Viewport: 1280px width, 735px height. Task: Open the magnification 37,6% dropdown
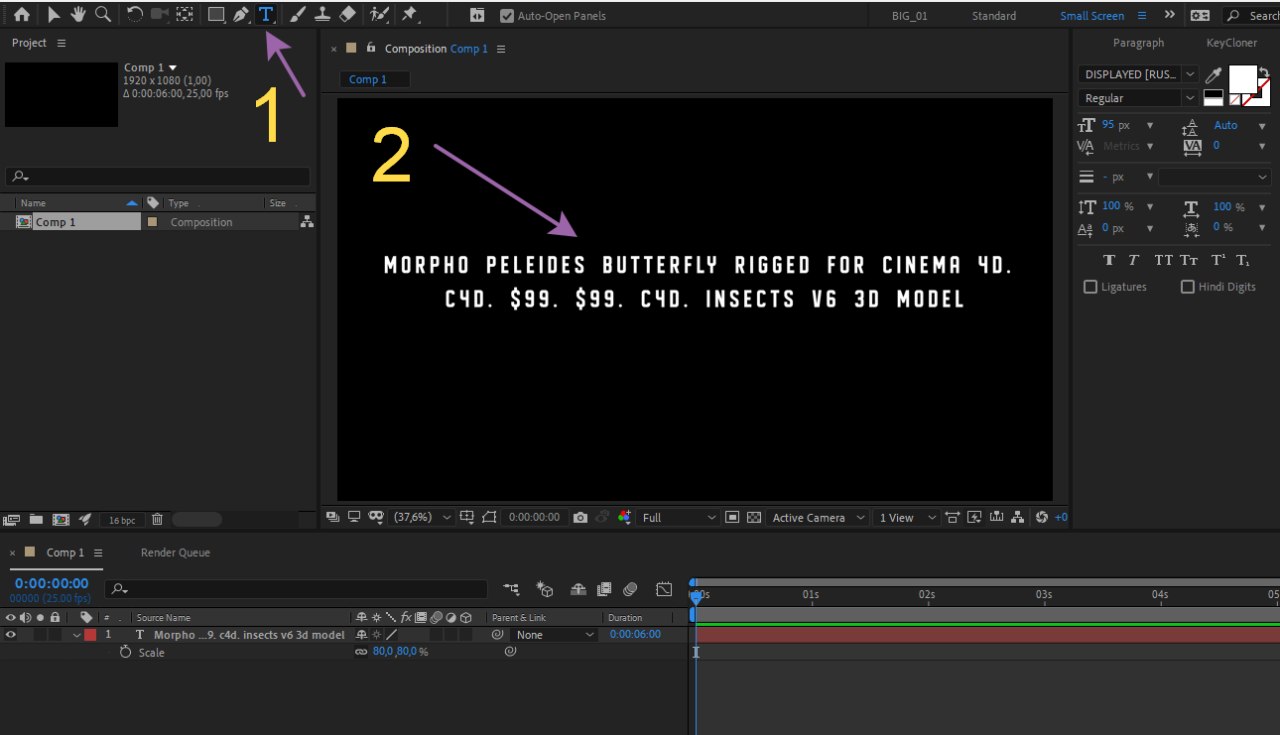[422, 517]
